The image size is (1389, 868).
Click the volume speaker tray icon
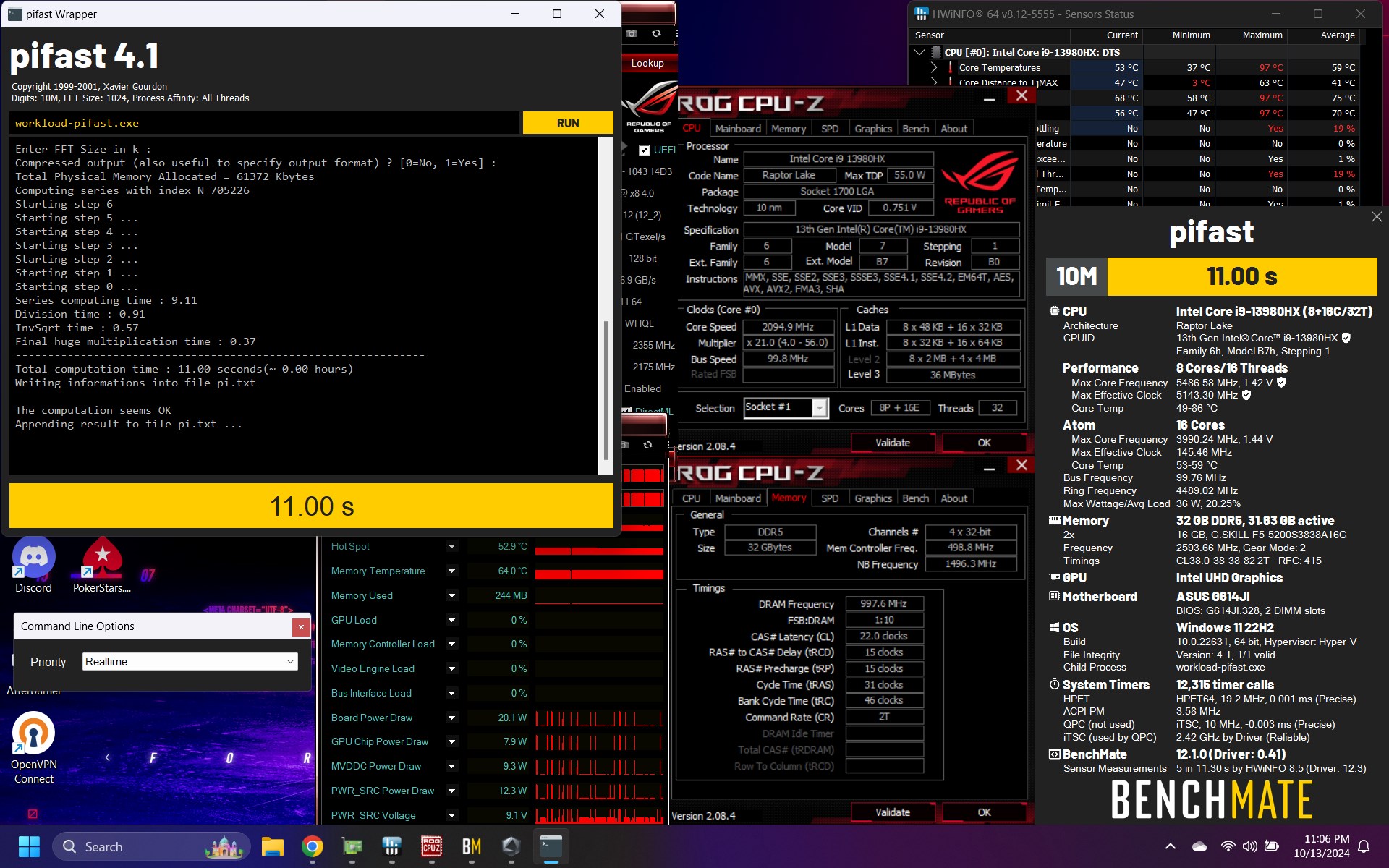[1249, 846]
